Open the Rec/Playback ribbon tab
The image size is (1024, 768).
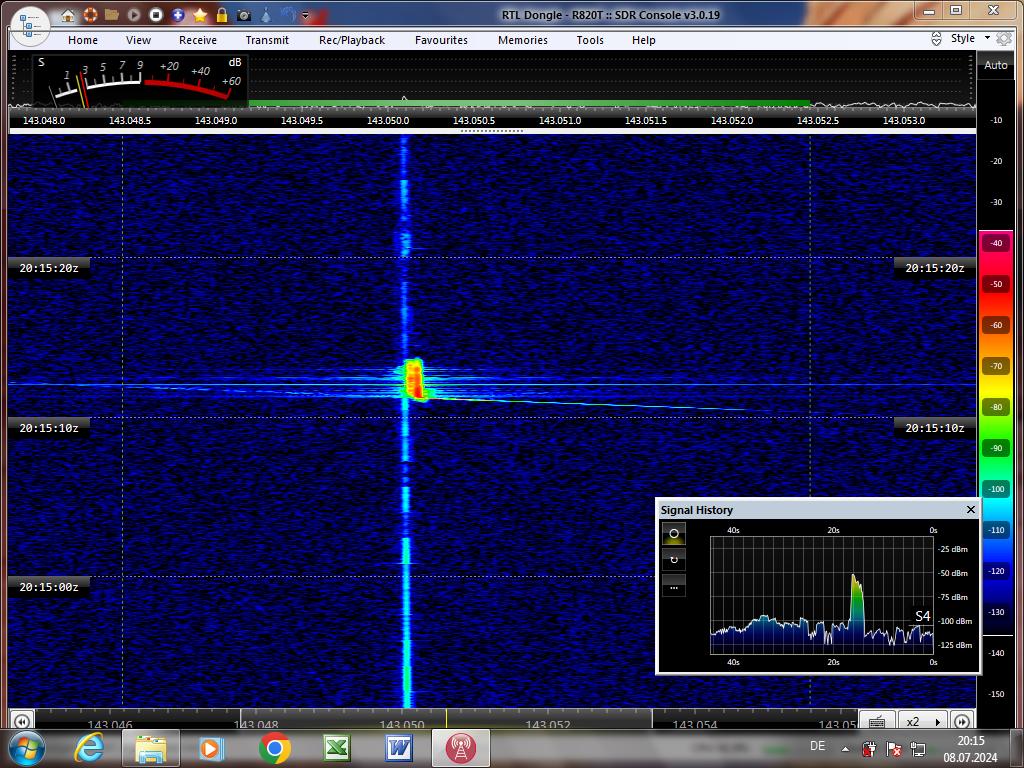[x=352, y=40]
